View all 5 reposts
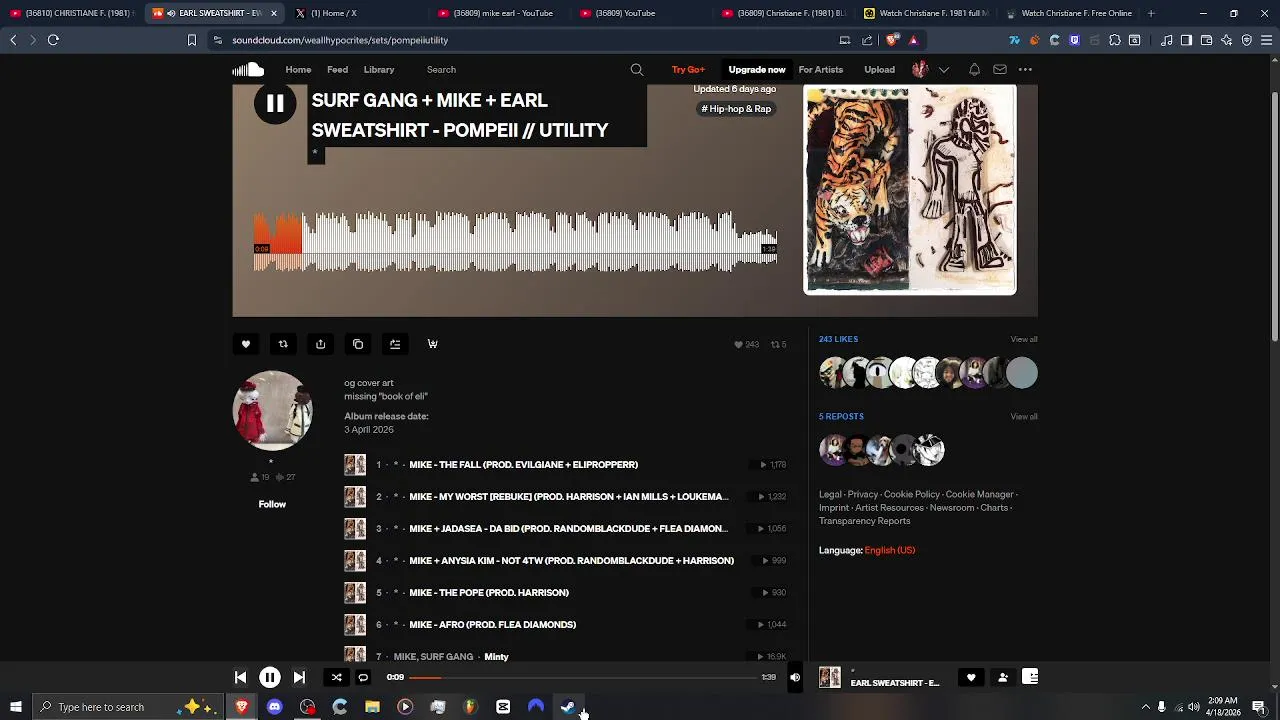 tap(1024, 416)
